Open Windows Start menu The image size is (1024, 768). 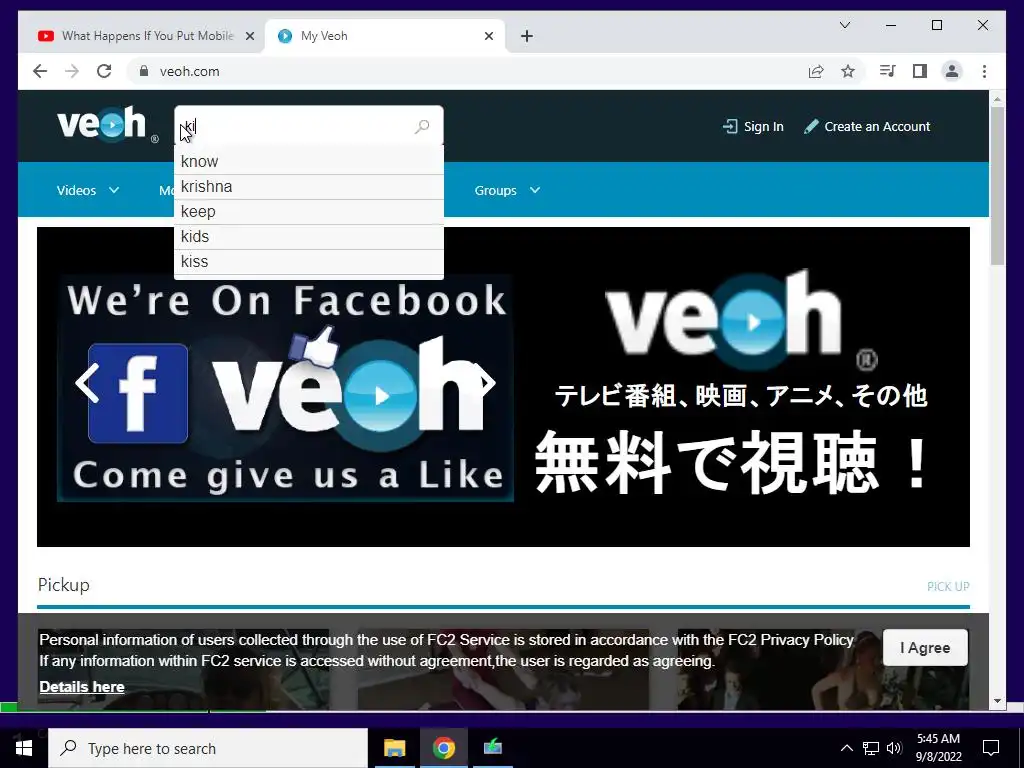pos(24,748)
